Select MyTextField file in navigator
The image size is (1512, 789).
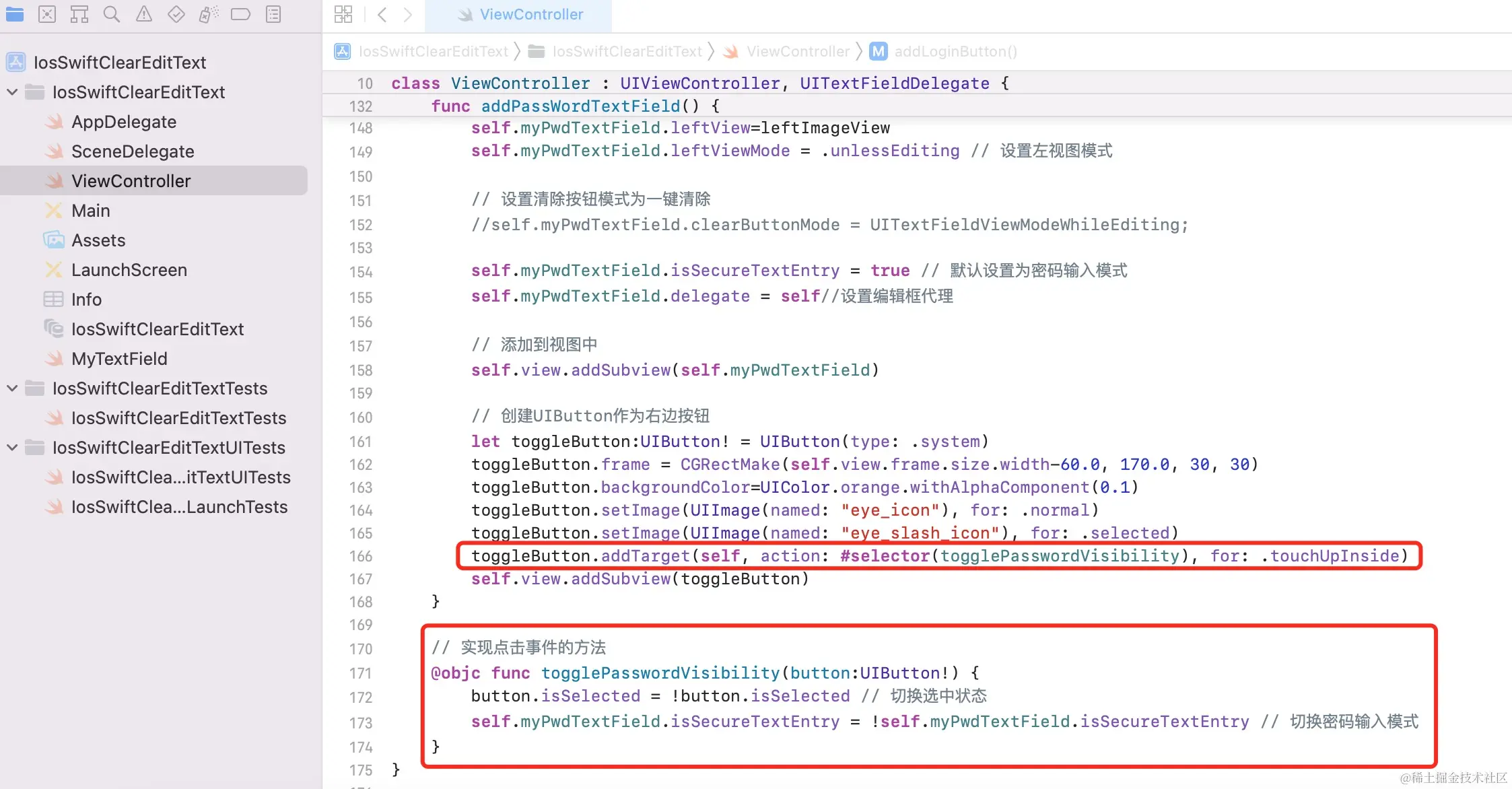pyautogui.click(x=119, y=359)
